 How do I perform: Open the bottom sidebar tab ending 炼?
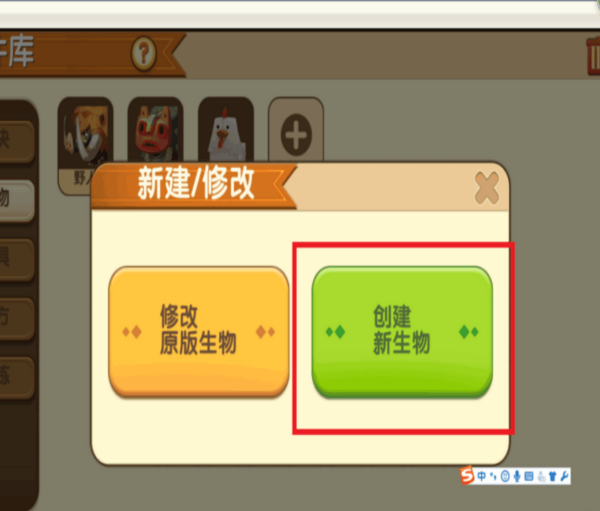(15, 377)
